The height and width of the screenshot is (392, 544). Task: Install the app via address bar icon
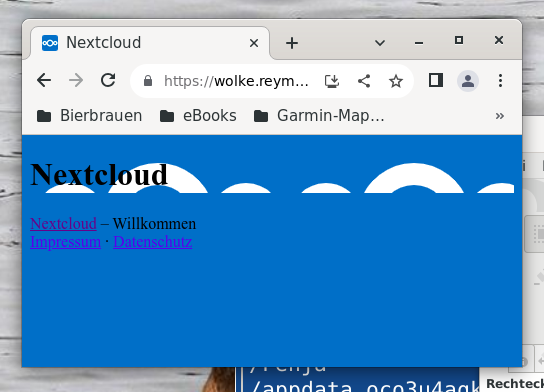point(332,81)
